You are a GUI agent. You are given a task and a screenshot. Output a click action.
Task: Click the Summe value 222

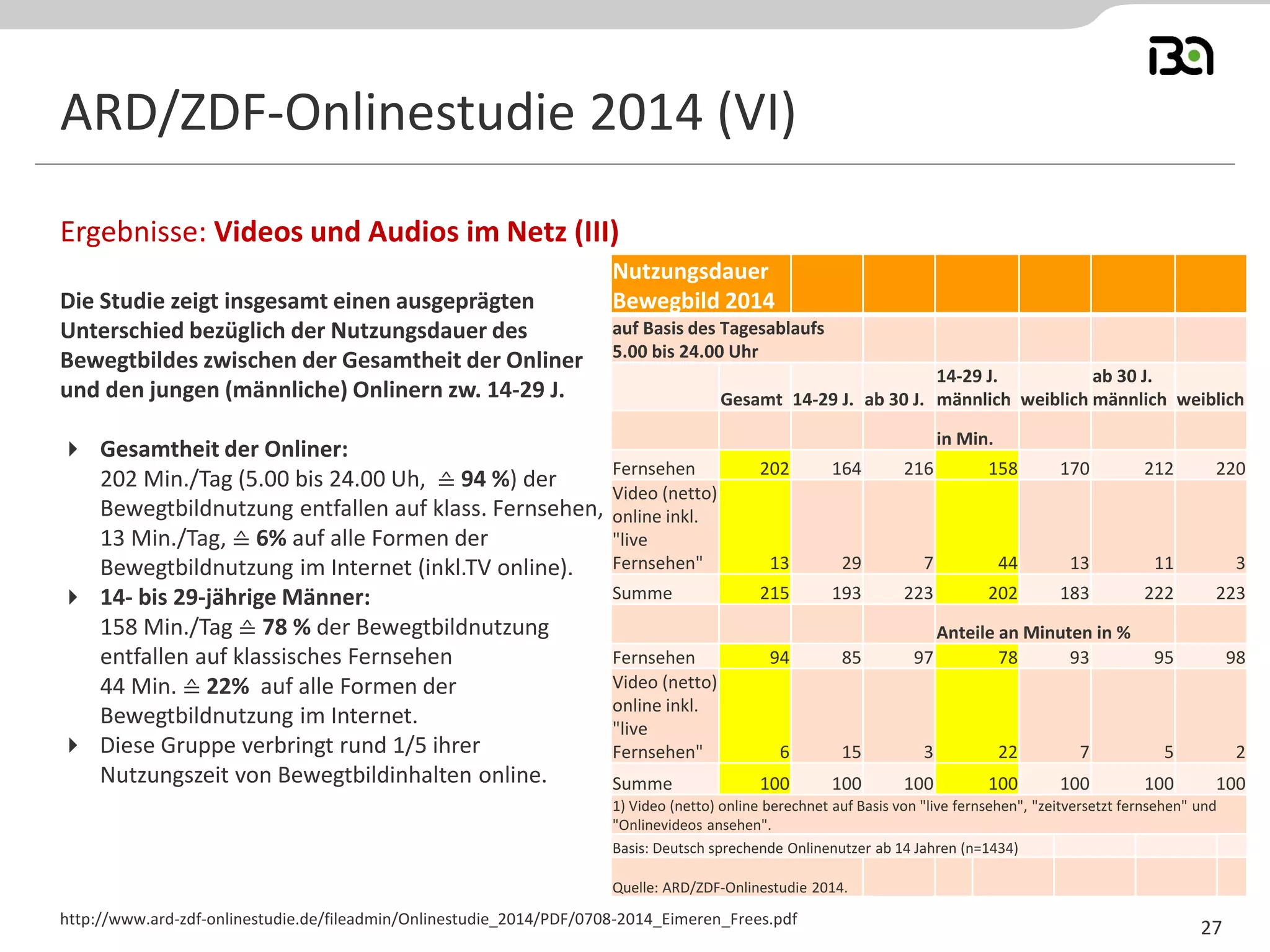coord(1158,593)
